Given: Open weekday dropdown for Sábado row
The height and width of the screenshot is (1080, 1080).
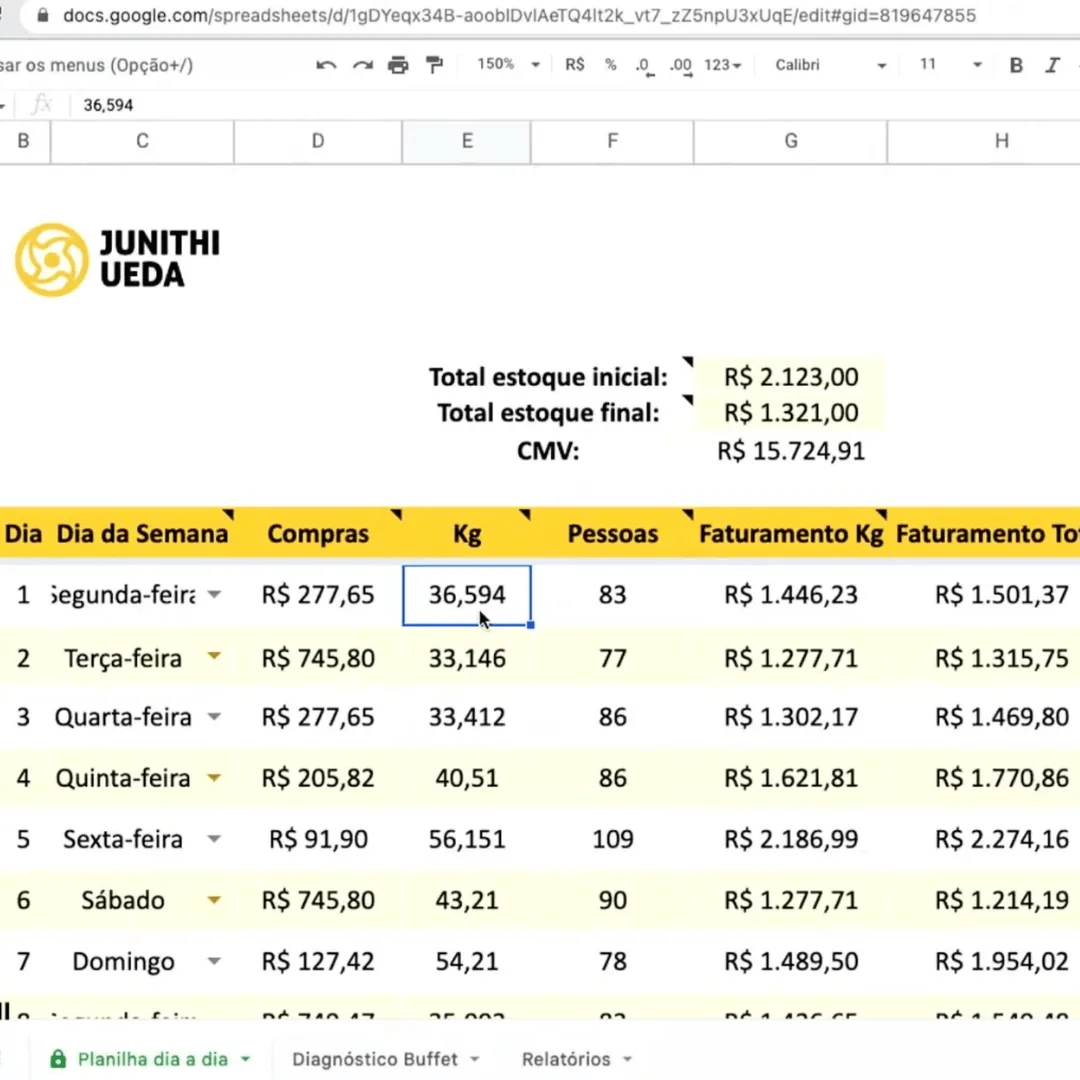Looking at the screenshot, I should pyautogui.click(x=214, y=900).
